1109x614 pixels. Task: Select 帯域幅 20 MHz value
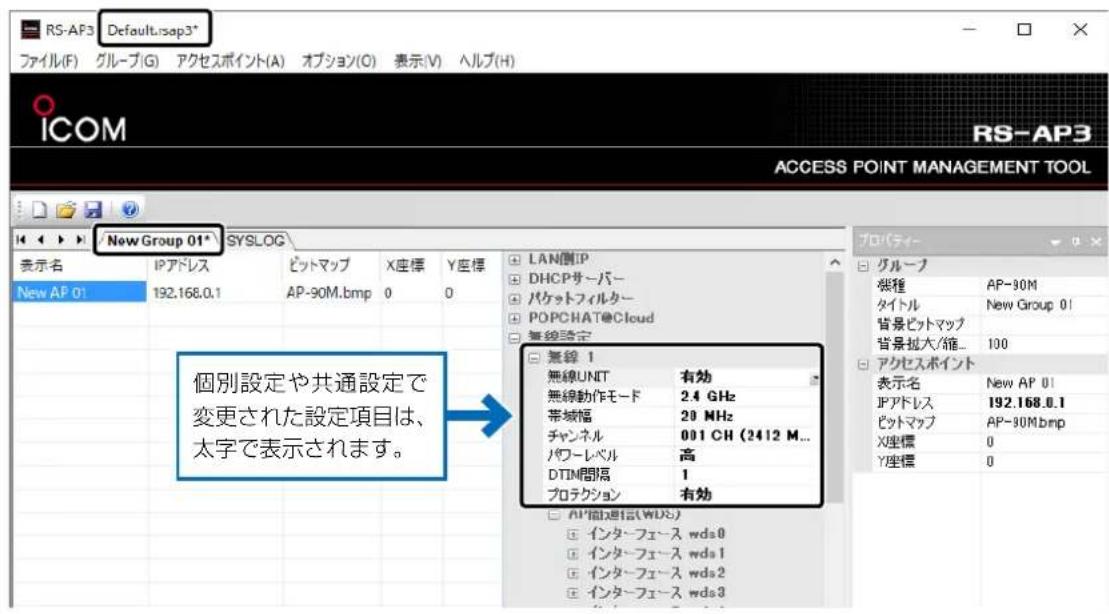[707, 416]
